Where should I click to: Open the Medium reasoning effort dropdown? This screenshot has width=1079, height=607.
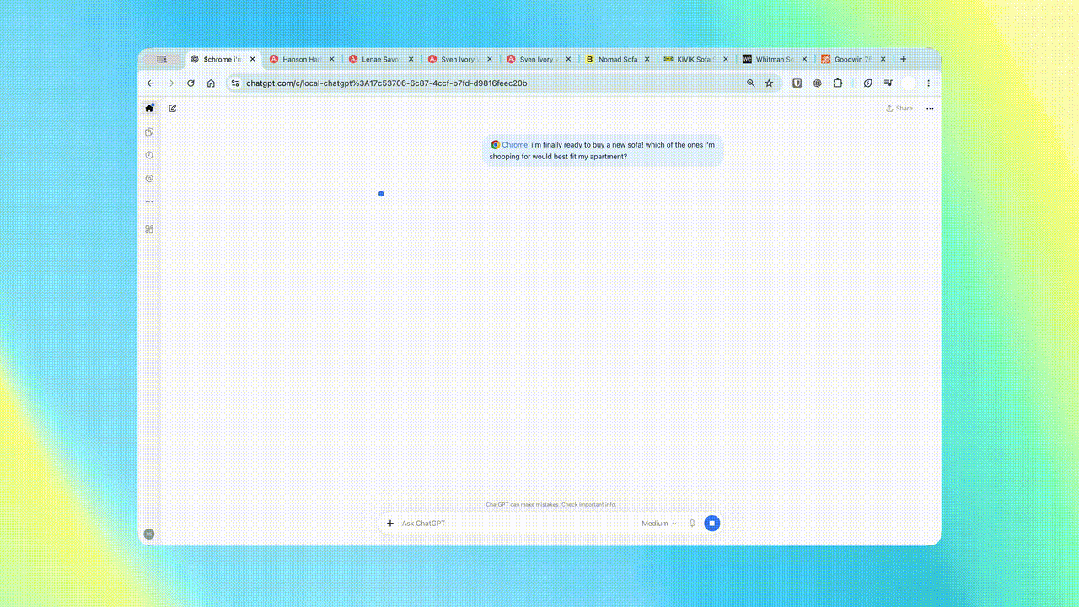659,523
